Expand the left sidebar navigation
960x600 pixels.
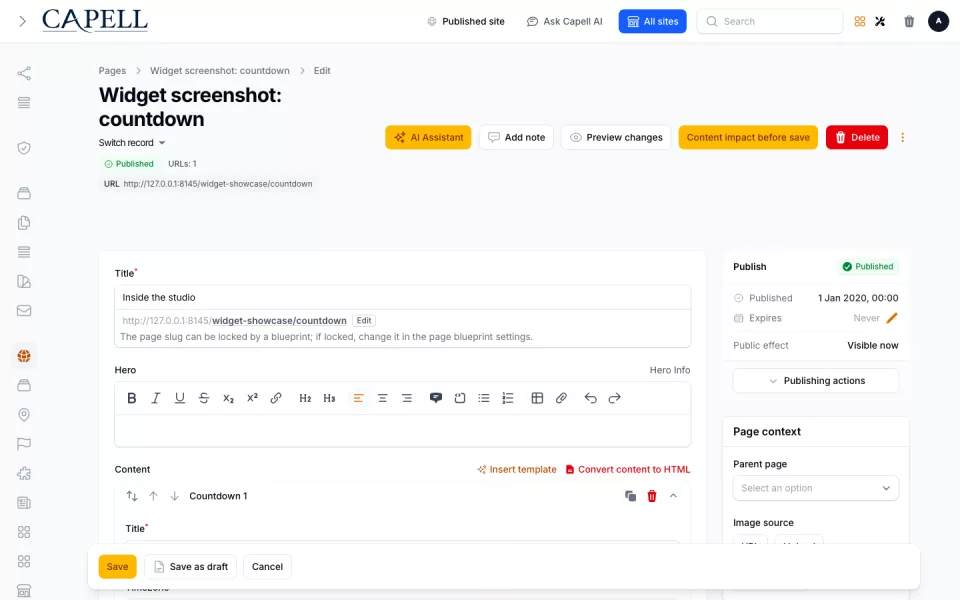[23, 21]
